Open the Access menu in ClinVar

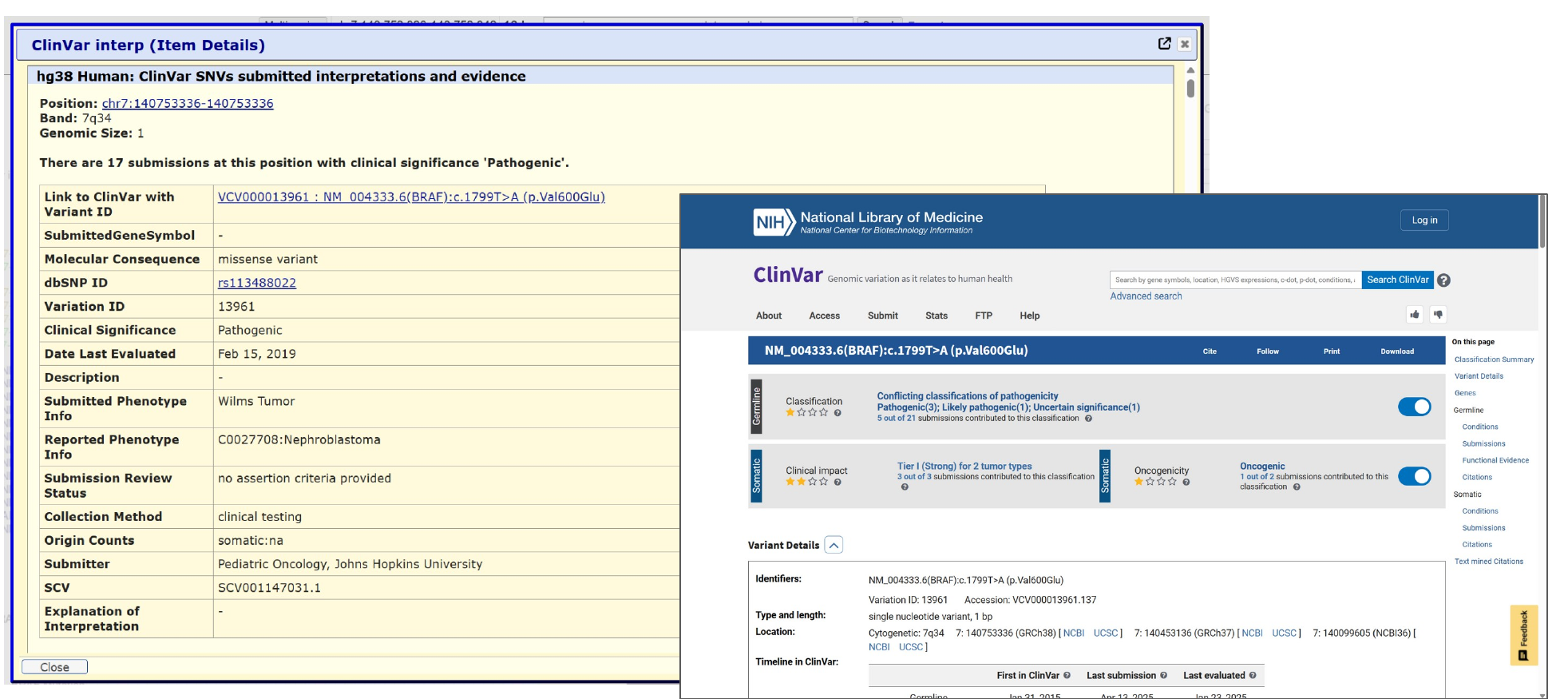(825, 316)
